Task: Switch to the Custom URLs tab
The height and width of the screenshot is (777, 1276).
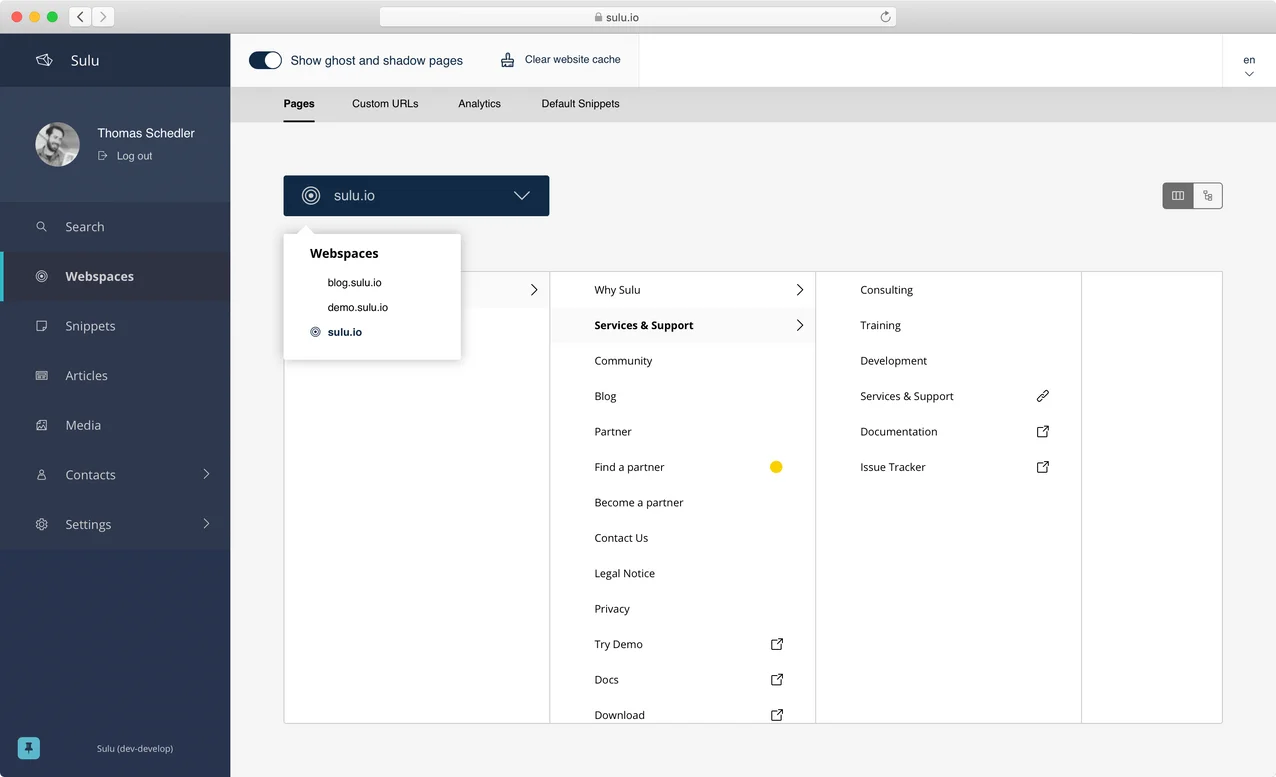Action: pos(385,104)
